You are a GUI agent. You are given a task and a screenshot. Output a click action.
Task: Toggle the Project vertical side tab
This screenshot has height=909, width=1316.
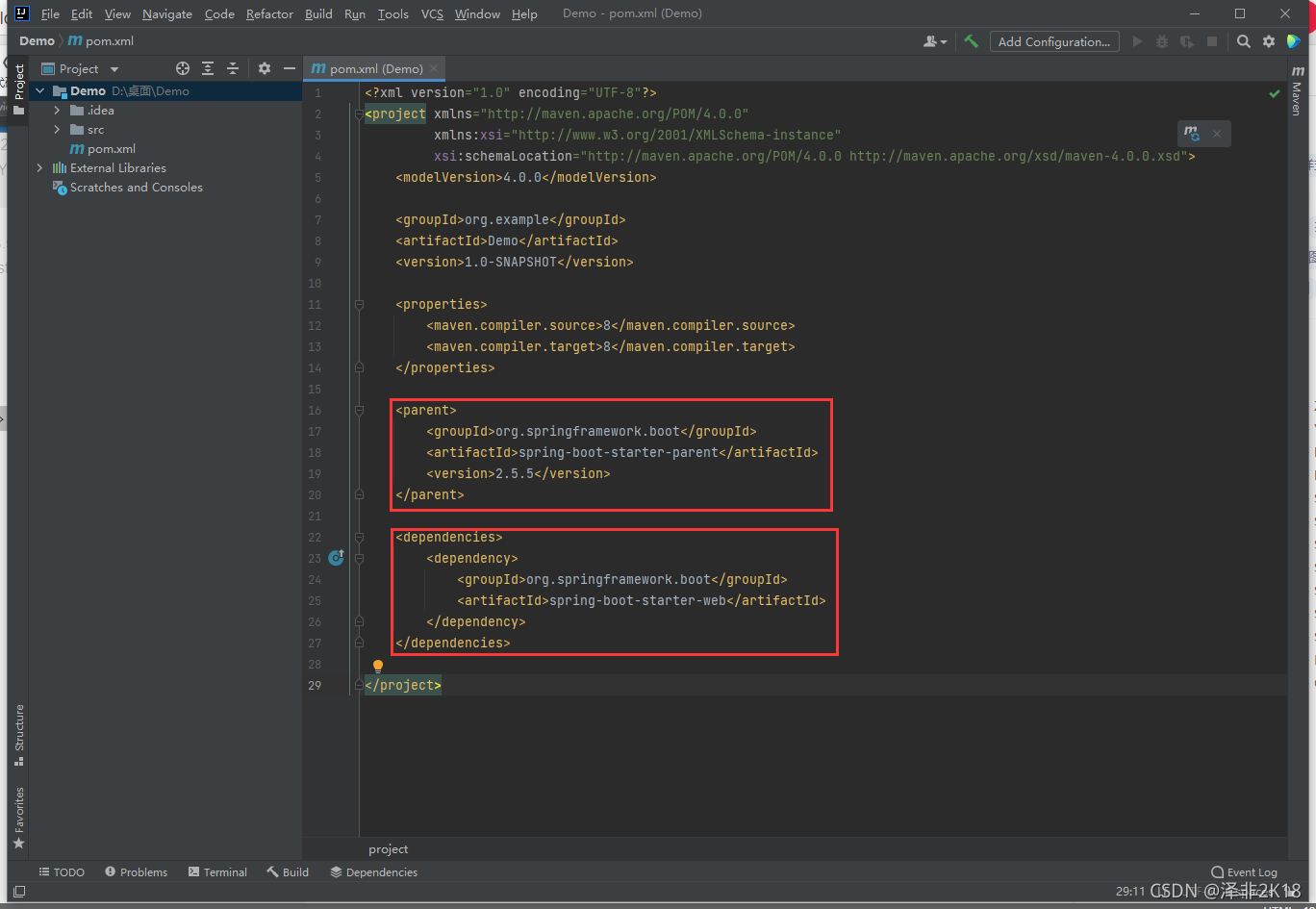[18, 89]
